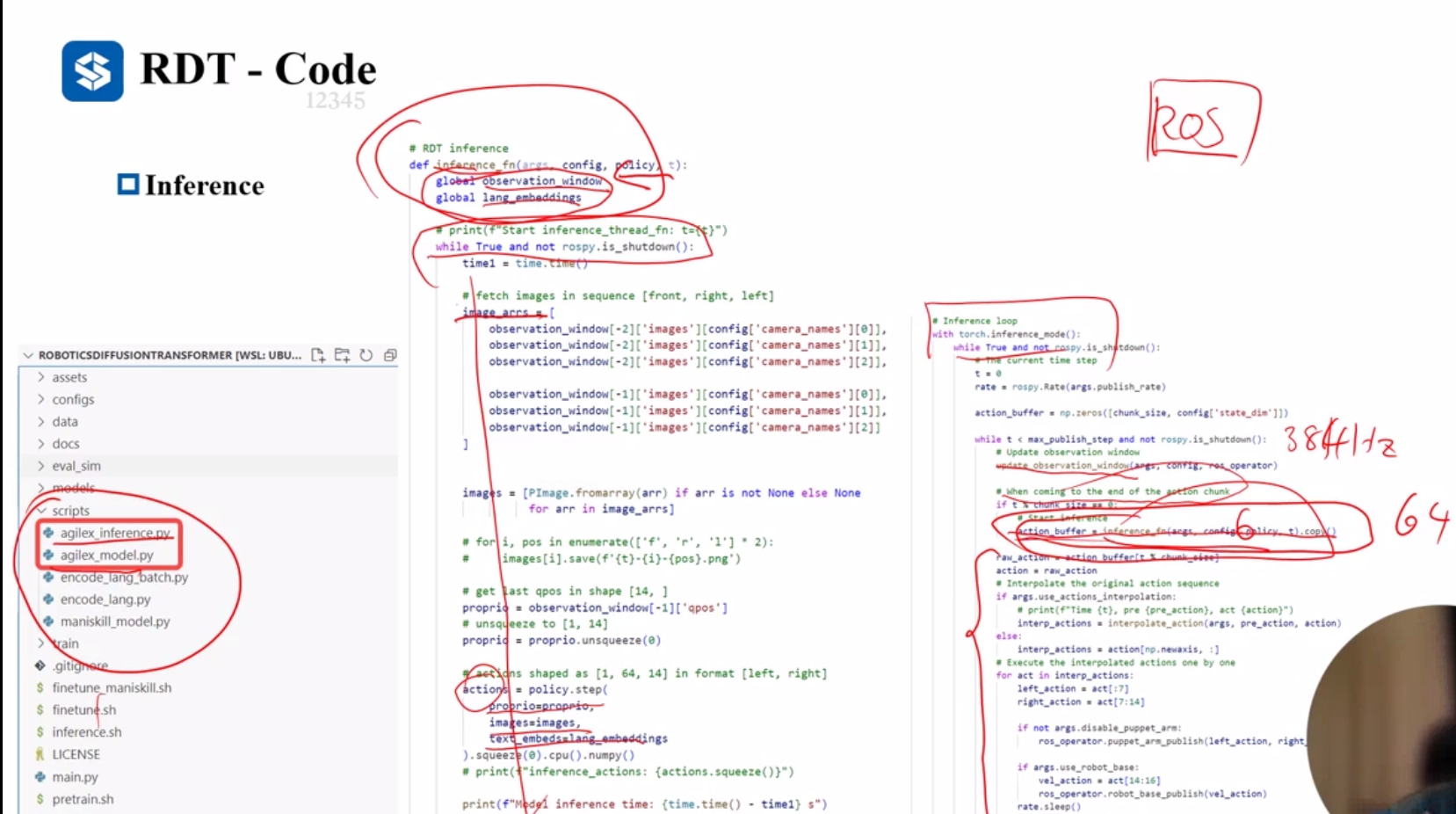Viewport: 1456px width, 814px height.
Task: Select the .gitignore file
Action: (x=80, y=665)
